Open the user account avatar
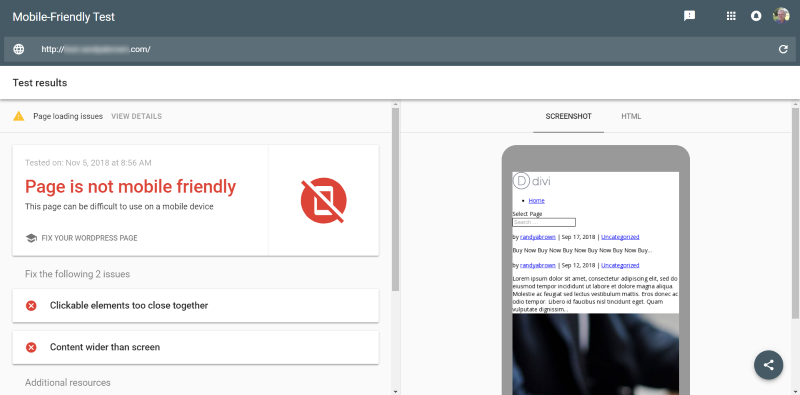Image resolution: width=800 pixels, height=395 pixels. [781, 16]
